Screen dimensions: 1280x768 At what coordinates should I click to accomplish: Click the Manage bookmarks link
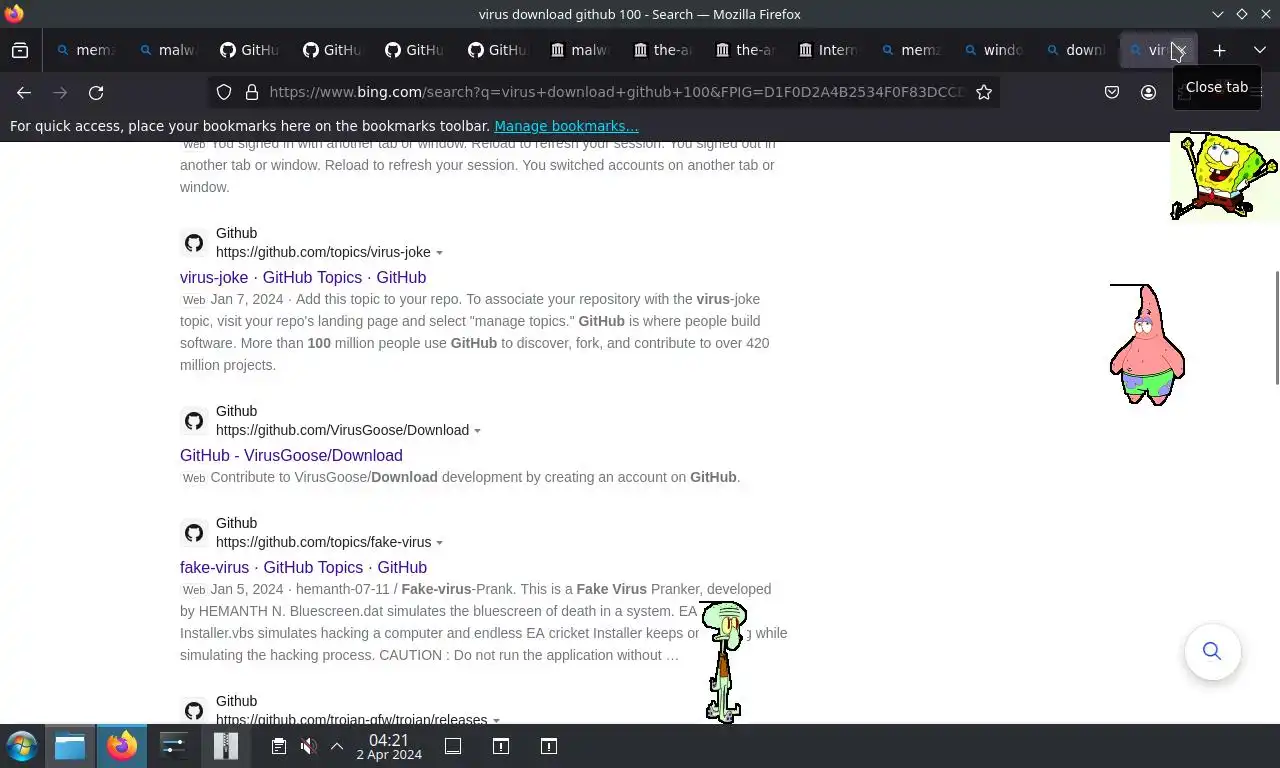[566, 126]
